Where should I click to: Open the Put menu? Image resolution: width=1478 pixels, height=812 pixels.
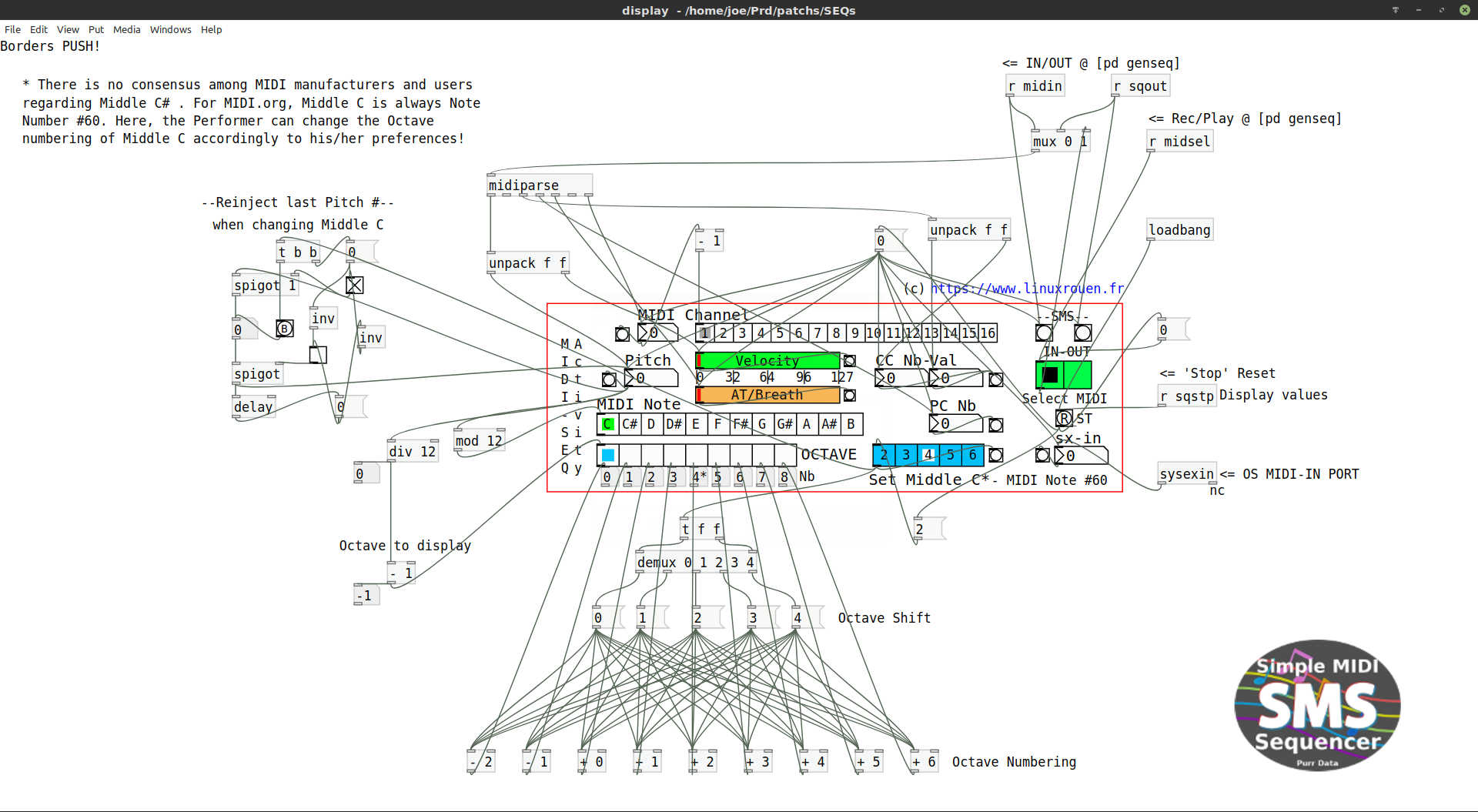click(x=96, y=29)
